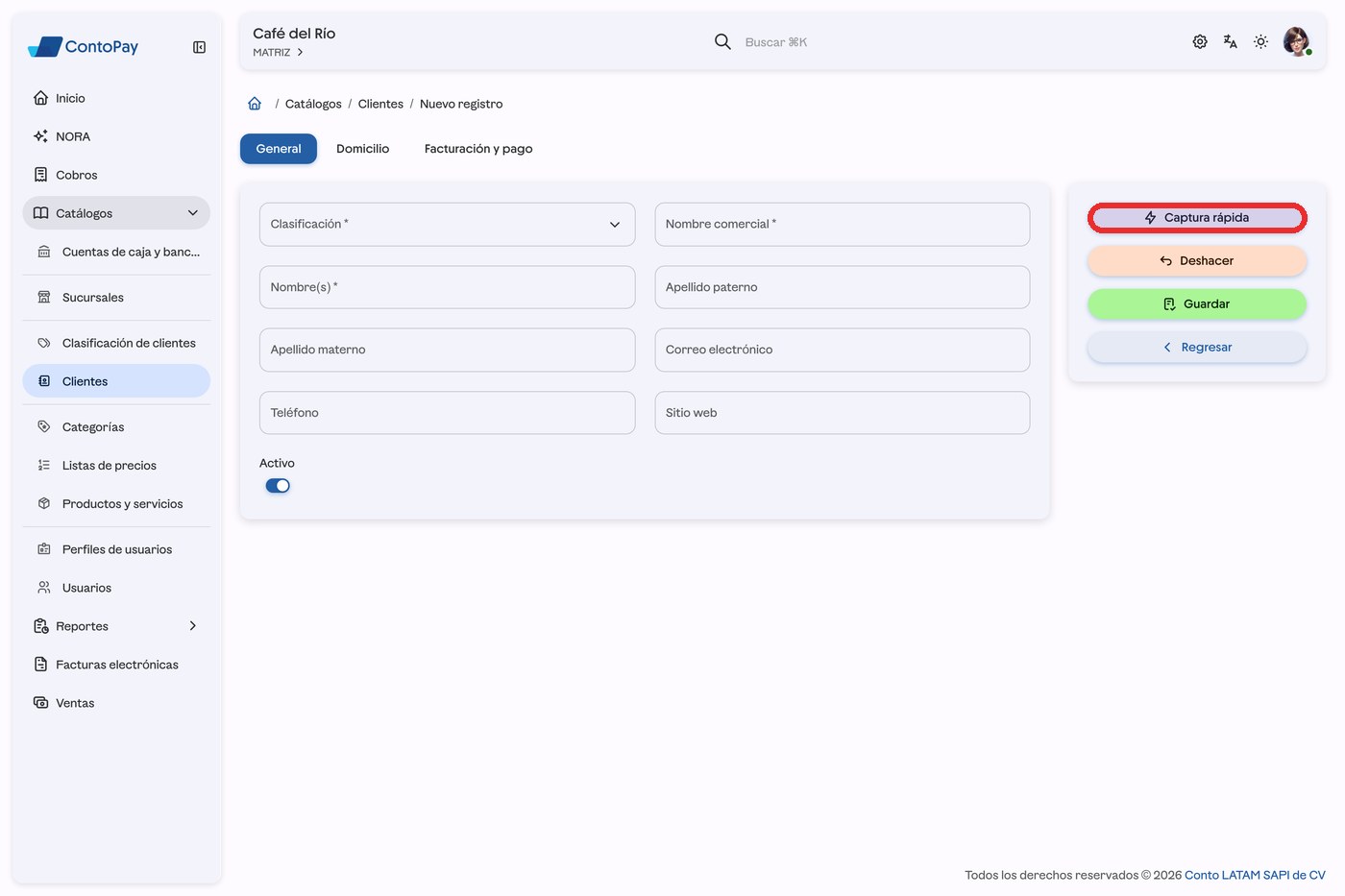Expand the MATRIZ branch selector chevron
Screen dimensions: 1345x896
coord(300,53)
